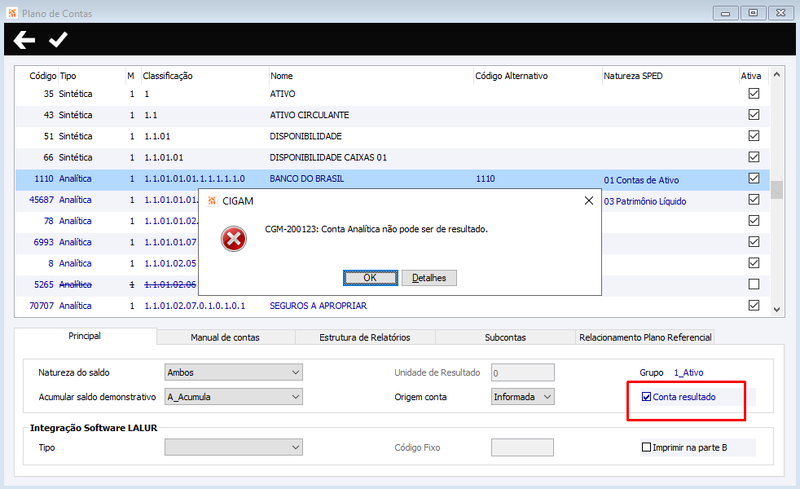Toggle Ativa checkbox for ATIVO CIRCULANTE
Screen dimensions: 800x489
click(x=754, y=114)
